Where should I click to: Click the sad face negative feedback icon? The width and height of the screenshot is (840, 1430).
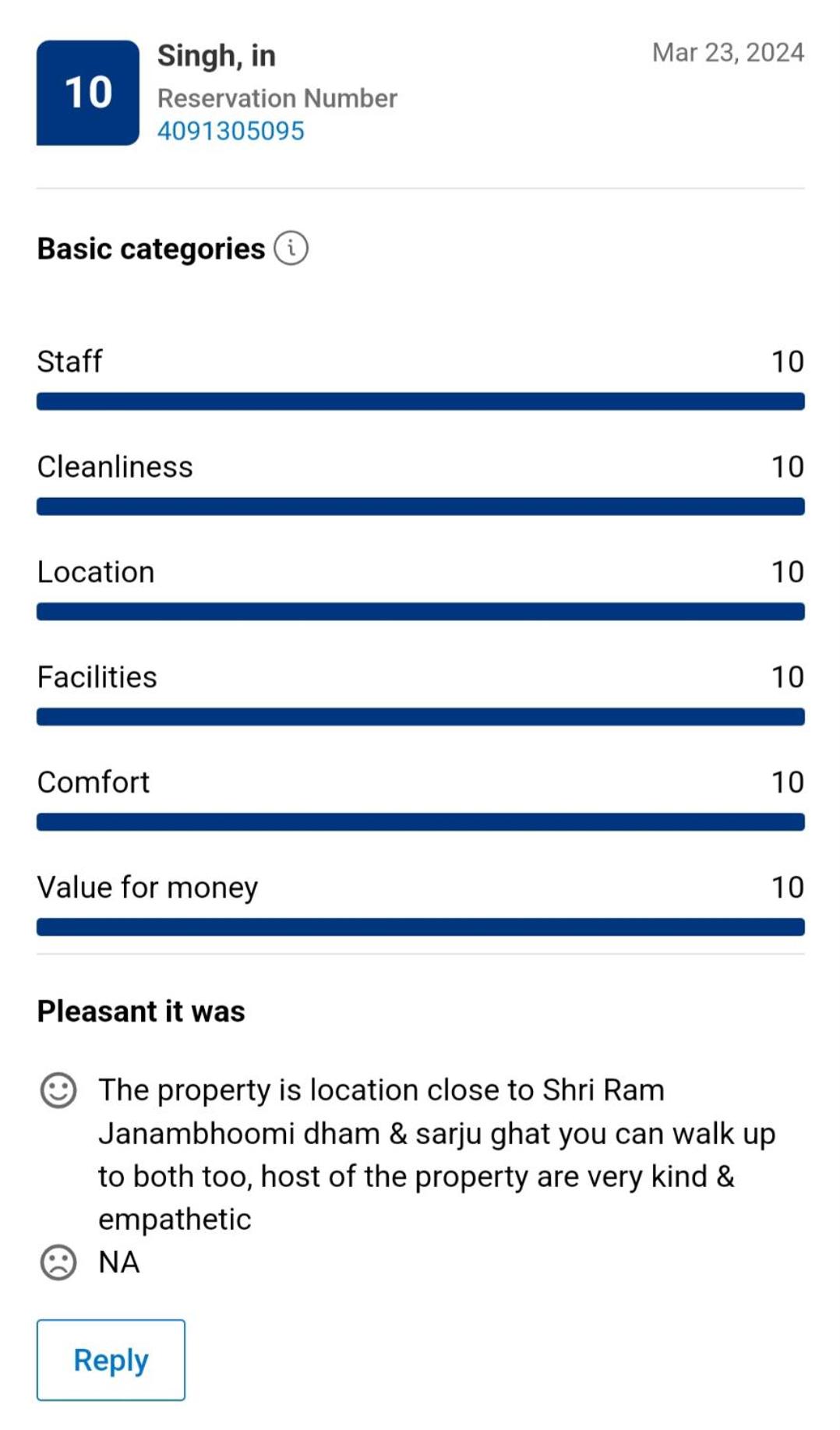tap(58, 1262)
